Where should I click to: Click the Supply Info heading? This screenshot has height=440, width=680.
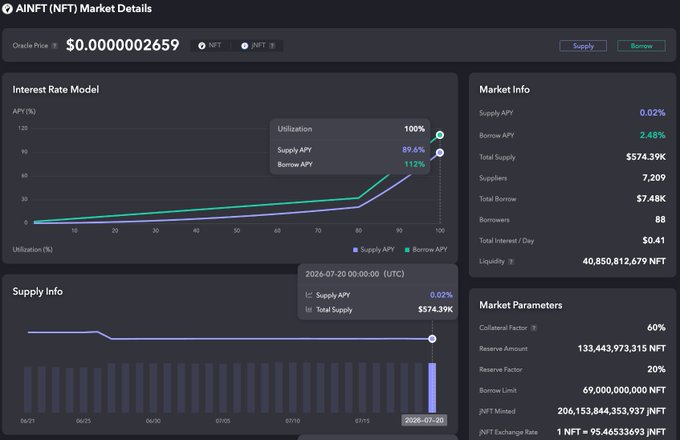point(37,291)
